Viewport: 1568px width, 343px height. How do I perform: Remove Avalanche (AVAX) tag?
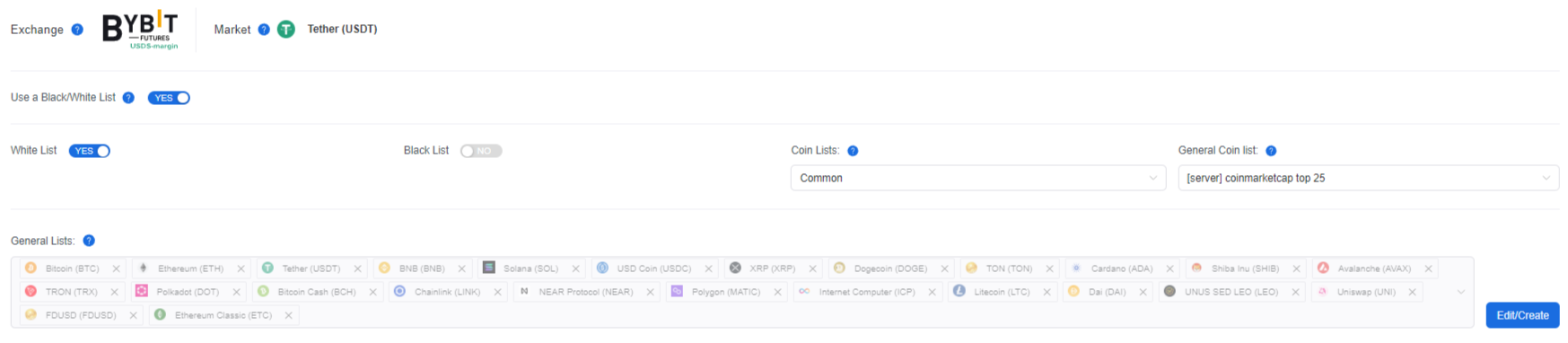tap(1428, 268)
